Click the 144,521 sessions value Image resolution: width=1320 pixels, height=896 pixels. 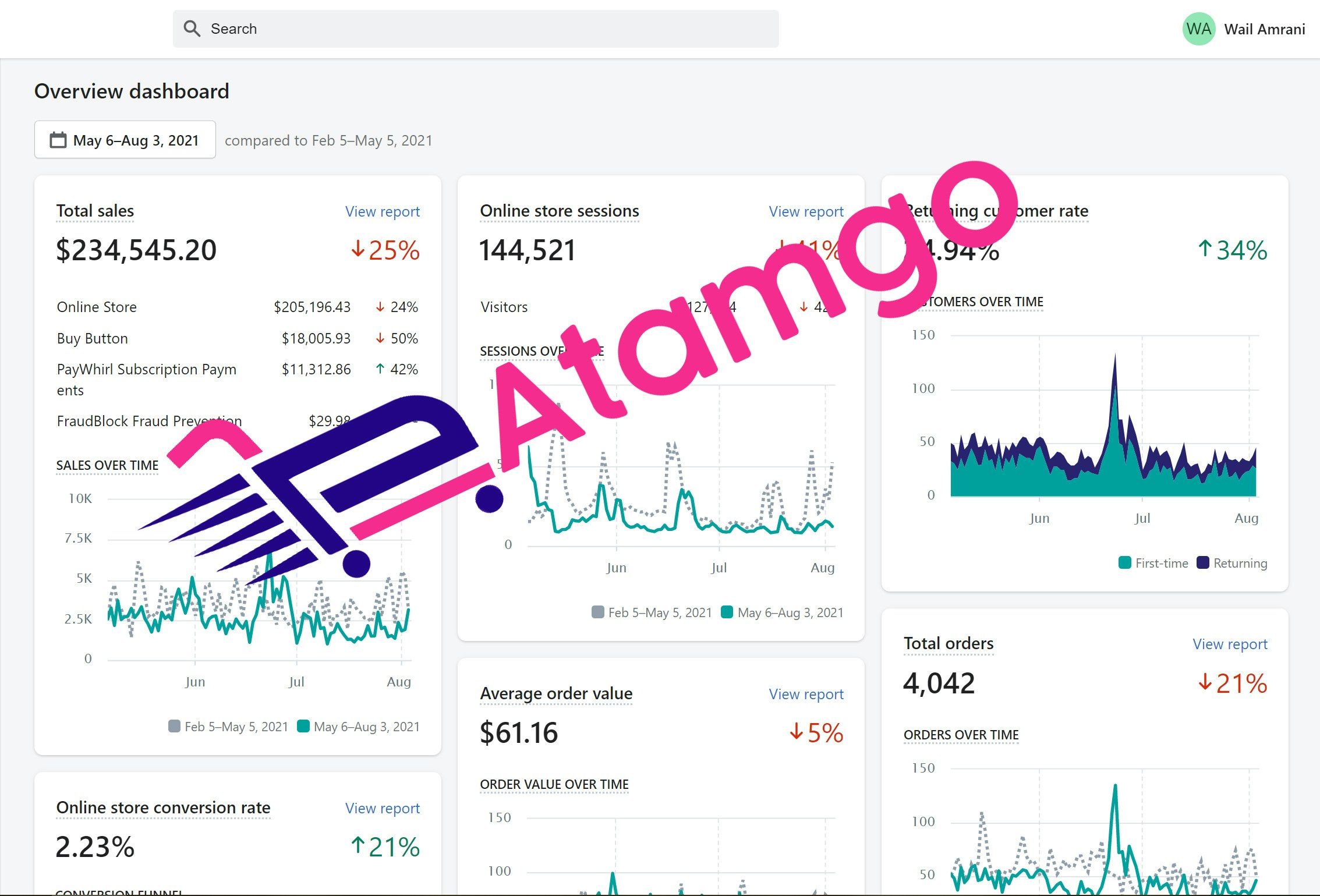[x=527, y=250]
